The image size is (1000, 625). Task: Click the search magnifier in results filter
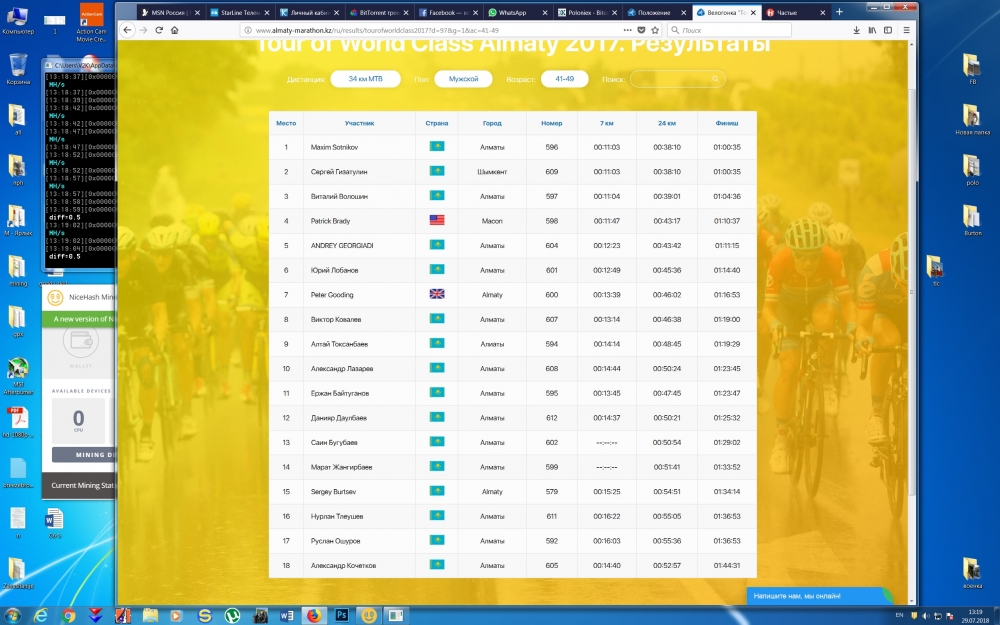tap(716, 79)
